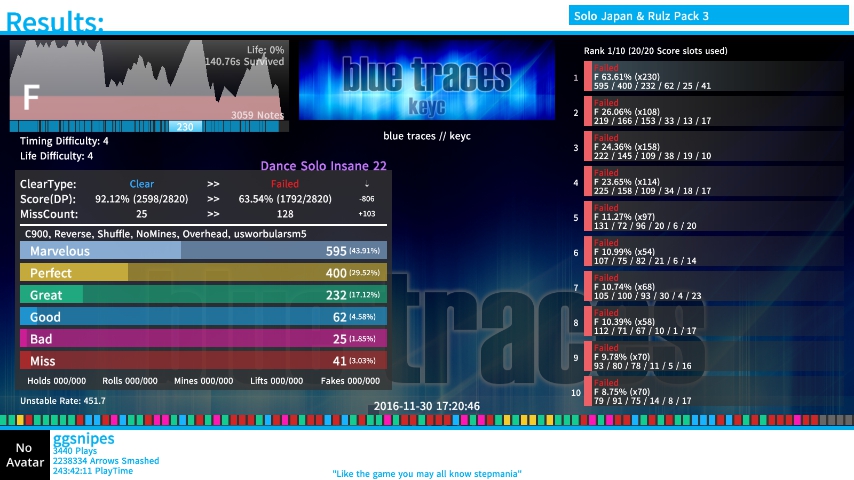Screen dimensions: 854x480
Task: Click the >> arrow in ClearType row
Action: pos(213,184)
